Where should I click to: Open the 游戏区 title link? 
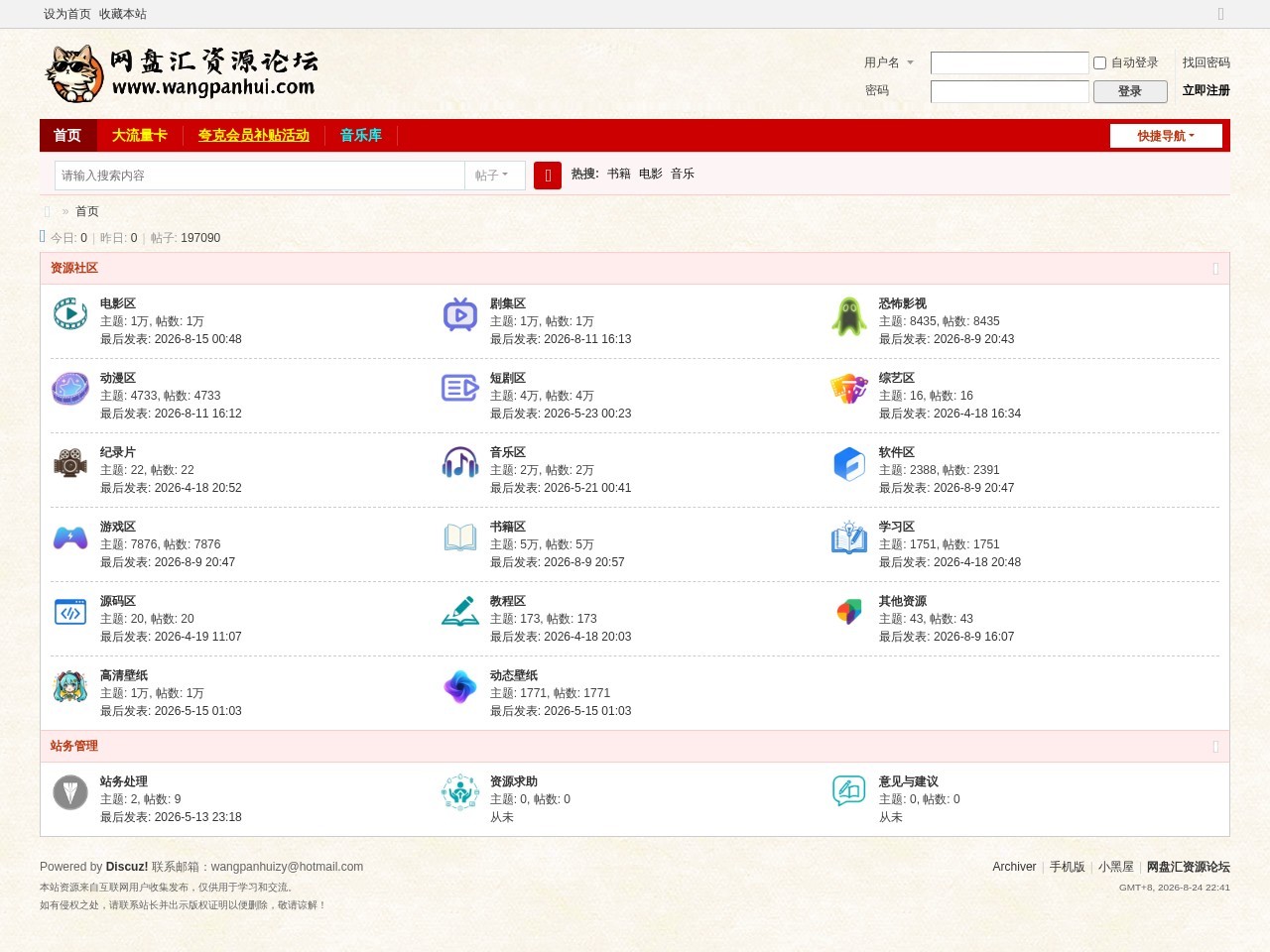tap(118, 527)
